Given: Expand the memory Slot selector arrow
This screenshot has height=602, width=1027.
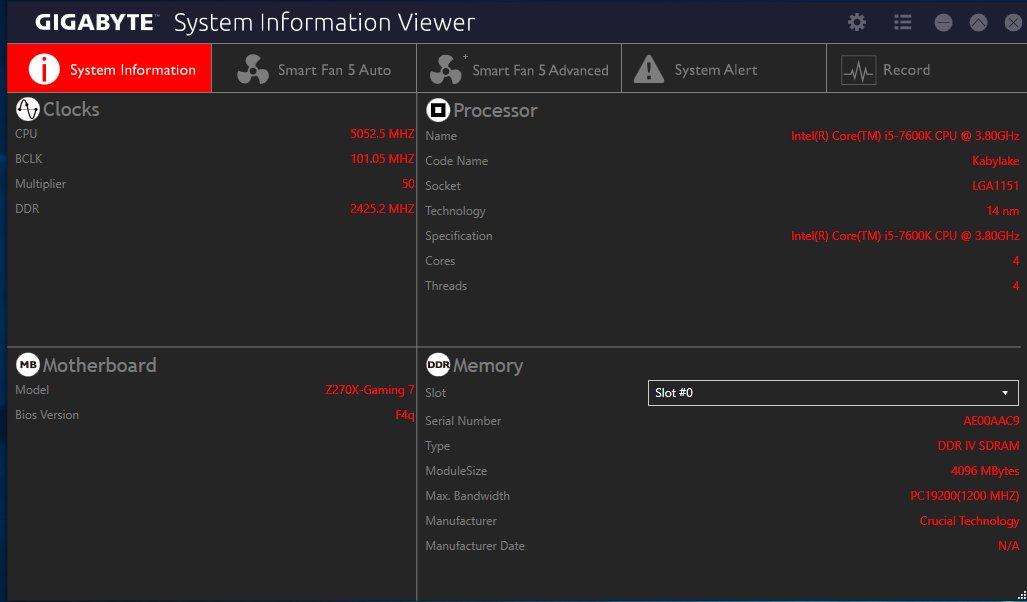Looking at the screenshot, I should tap(1005, 393).
